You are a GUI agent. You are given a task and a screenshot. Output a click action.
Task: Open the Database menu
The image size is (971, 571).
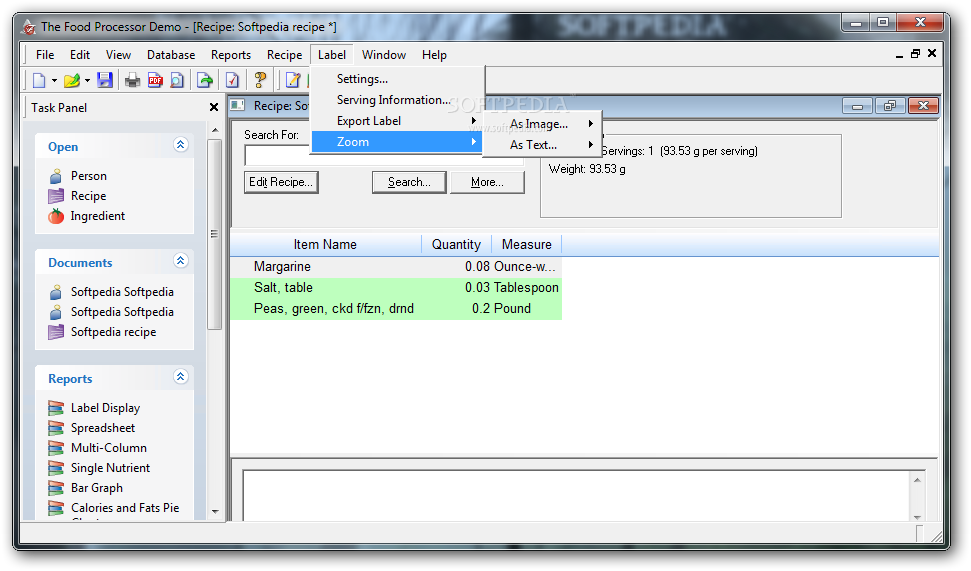pyautogui.click(x=171, y=54)
